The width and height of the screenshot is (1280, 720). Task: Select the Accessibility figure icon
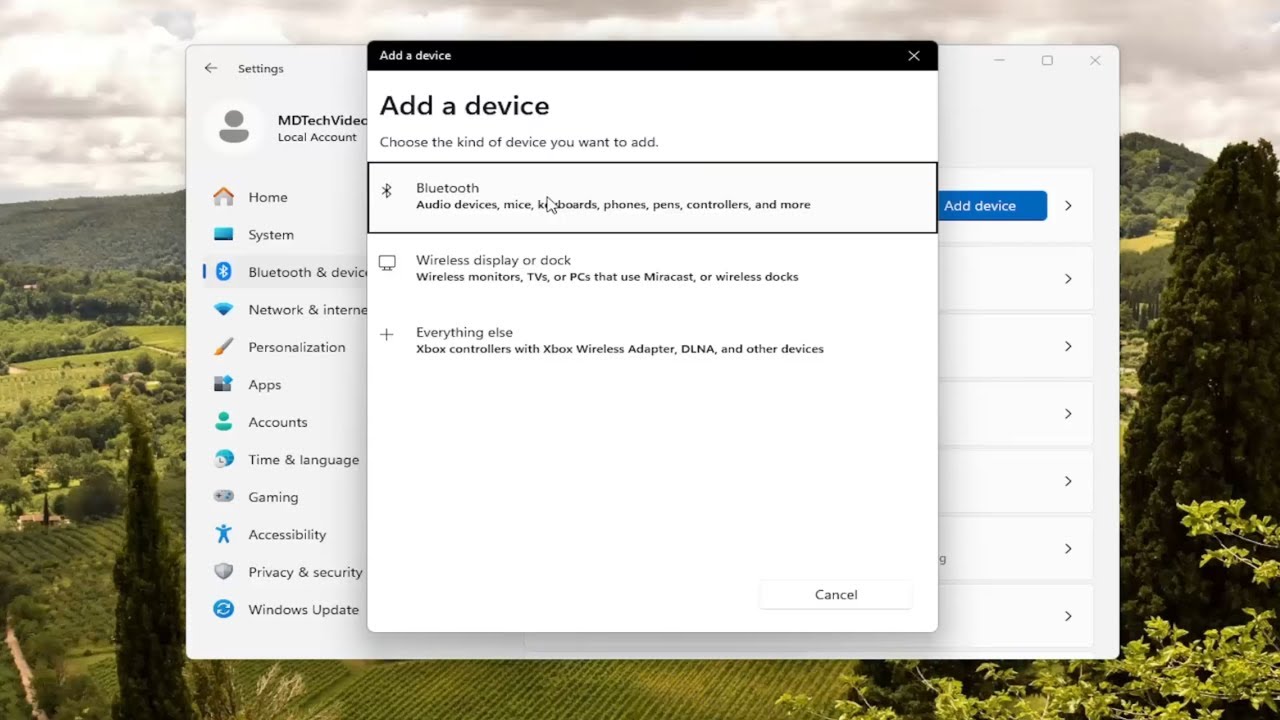(223, 534)
